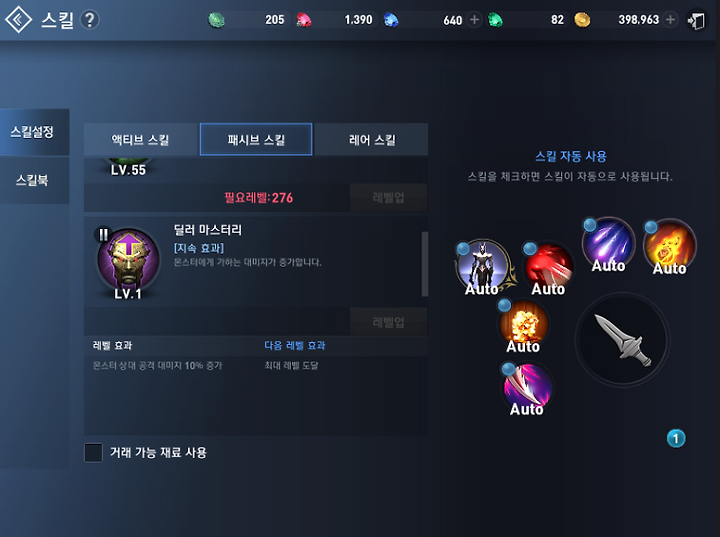Tap the exit door icon
The width and height of the screenshot is (720, 537).
[696, 21]
